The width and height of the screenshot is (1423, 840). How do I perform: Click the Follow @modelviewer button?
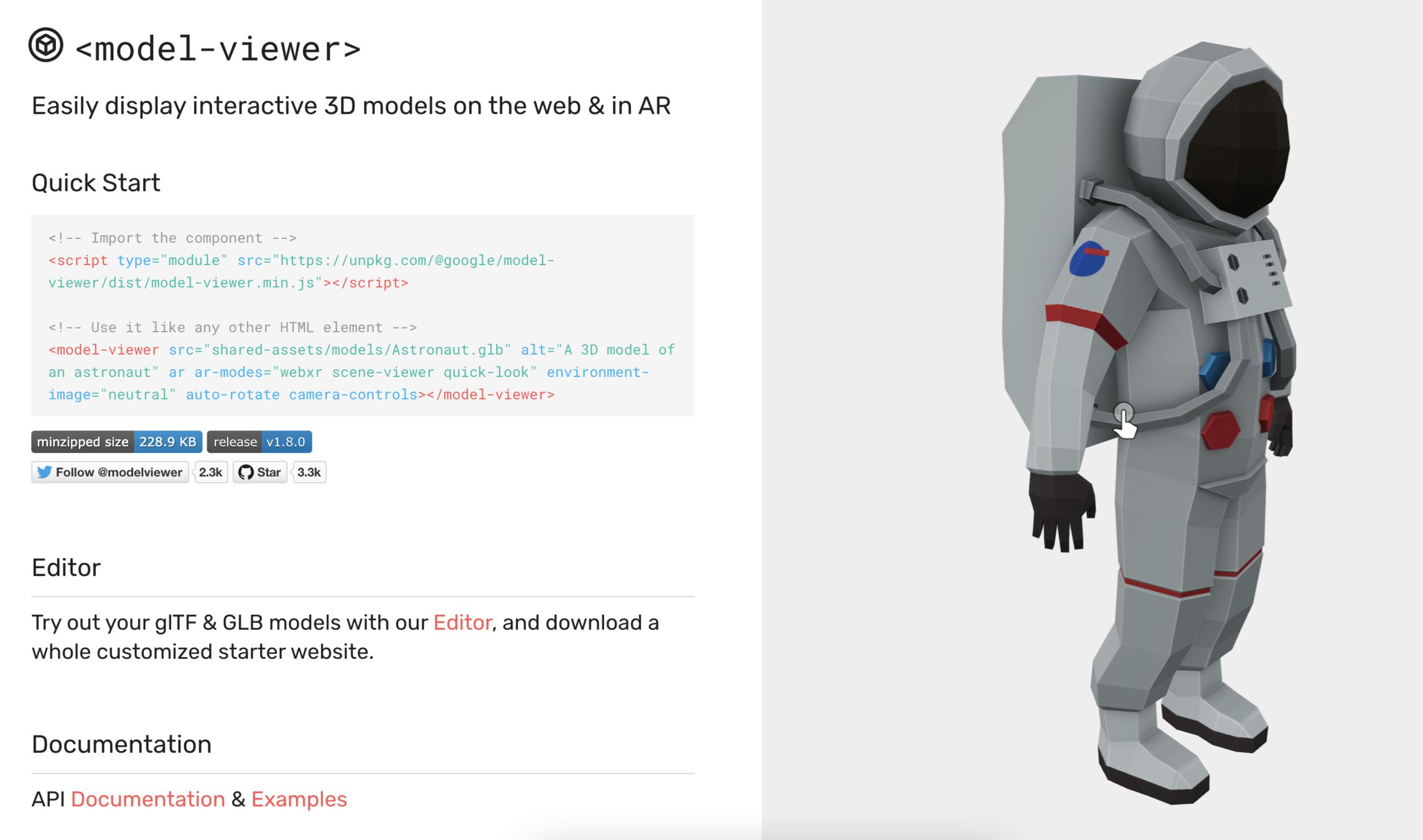point(110,472)
